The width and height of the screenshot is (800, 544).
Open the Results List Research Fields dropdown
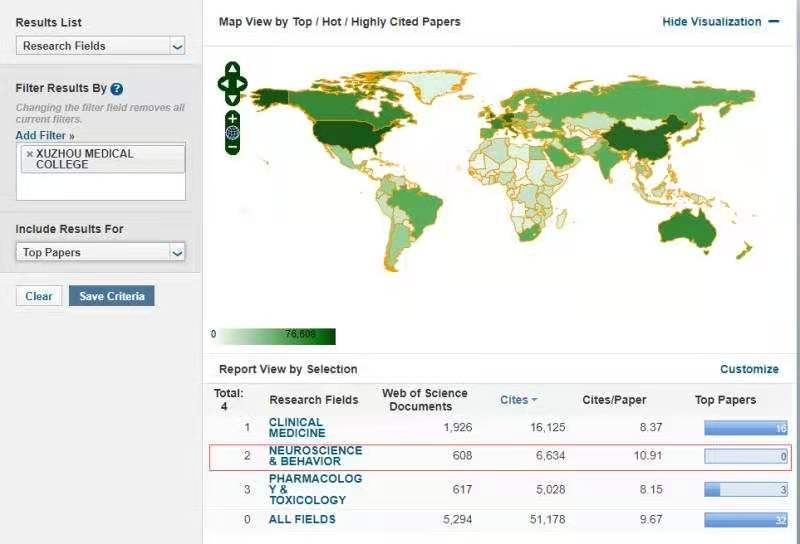coord(101,46)
